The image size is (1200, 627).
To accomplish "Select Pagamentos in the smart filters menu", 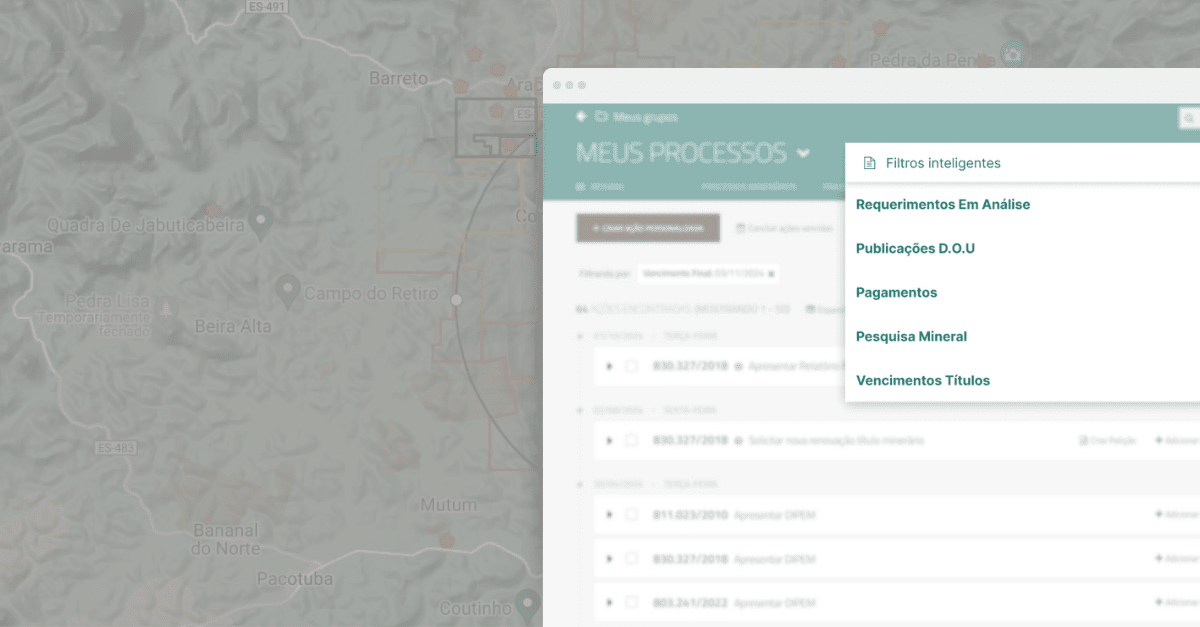I will 896,292.
